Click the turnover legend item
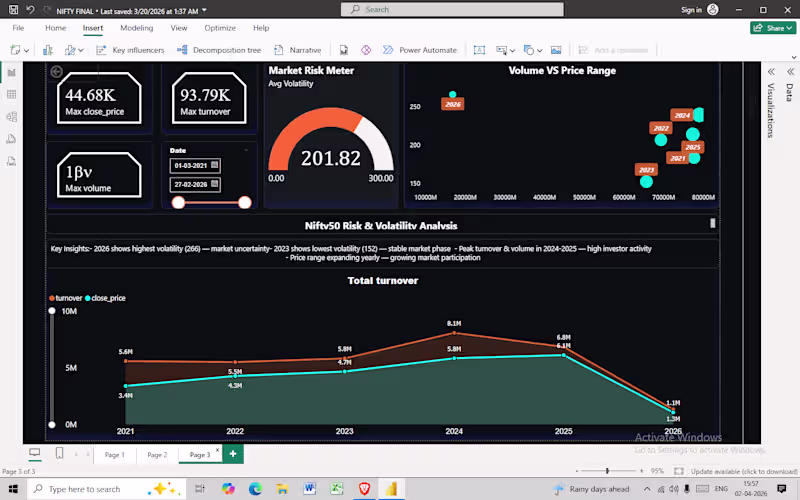Image resolution: width=800 pixels, height=500 pixels. point(66,298)
